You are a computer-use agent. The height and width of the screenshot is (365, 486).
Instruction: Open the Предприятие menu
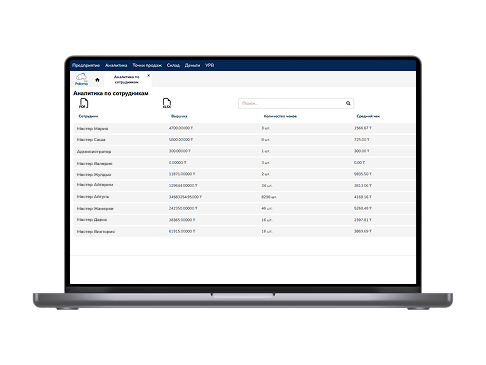(x=86, y=65)
